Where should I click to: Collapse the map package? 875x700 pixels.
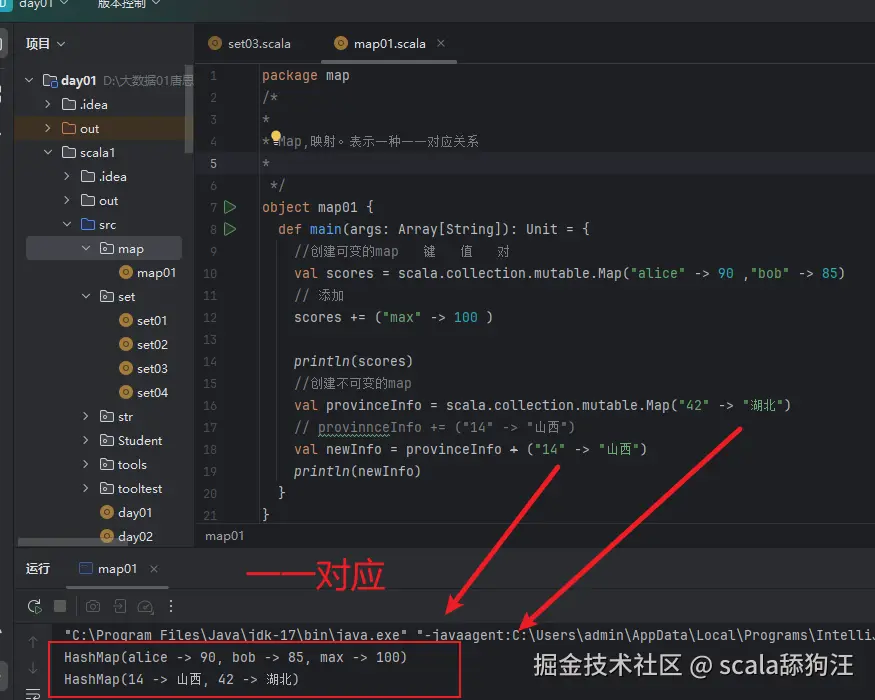click(x=86, y=248)
